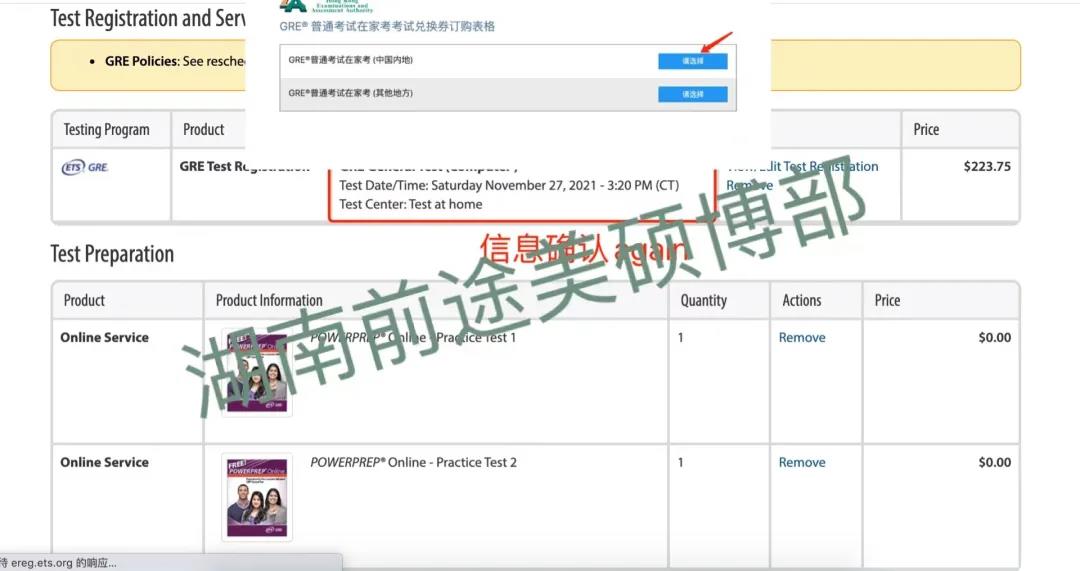Click the 'Product Information' column header
Image resolution: width=1080 pixels, height=571 pixels.
pyautogui.click(x=269, y=300)
